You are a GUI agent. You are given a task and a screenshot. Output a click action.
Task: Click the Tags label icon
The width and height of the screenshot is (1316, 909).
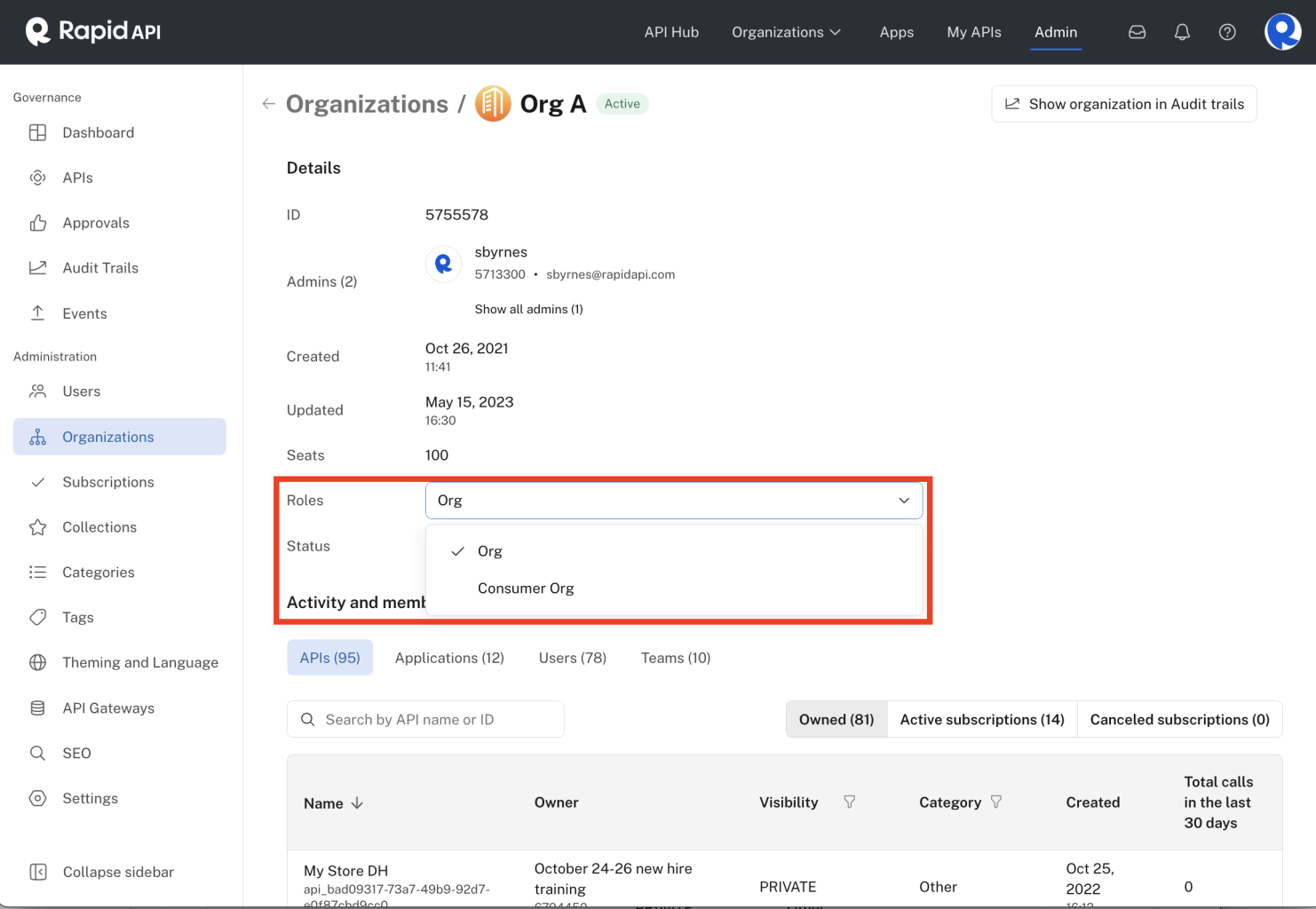click(37, 617)
